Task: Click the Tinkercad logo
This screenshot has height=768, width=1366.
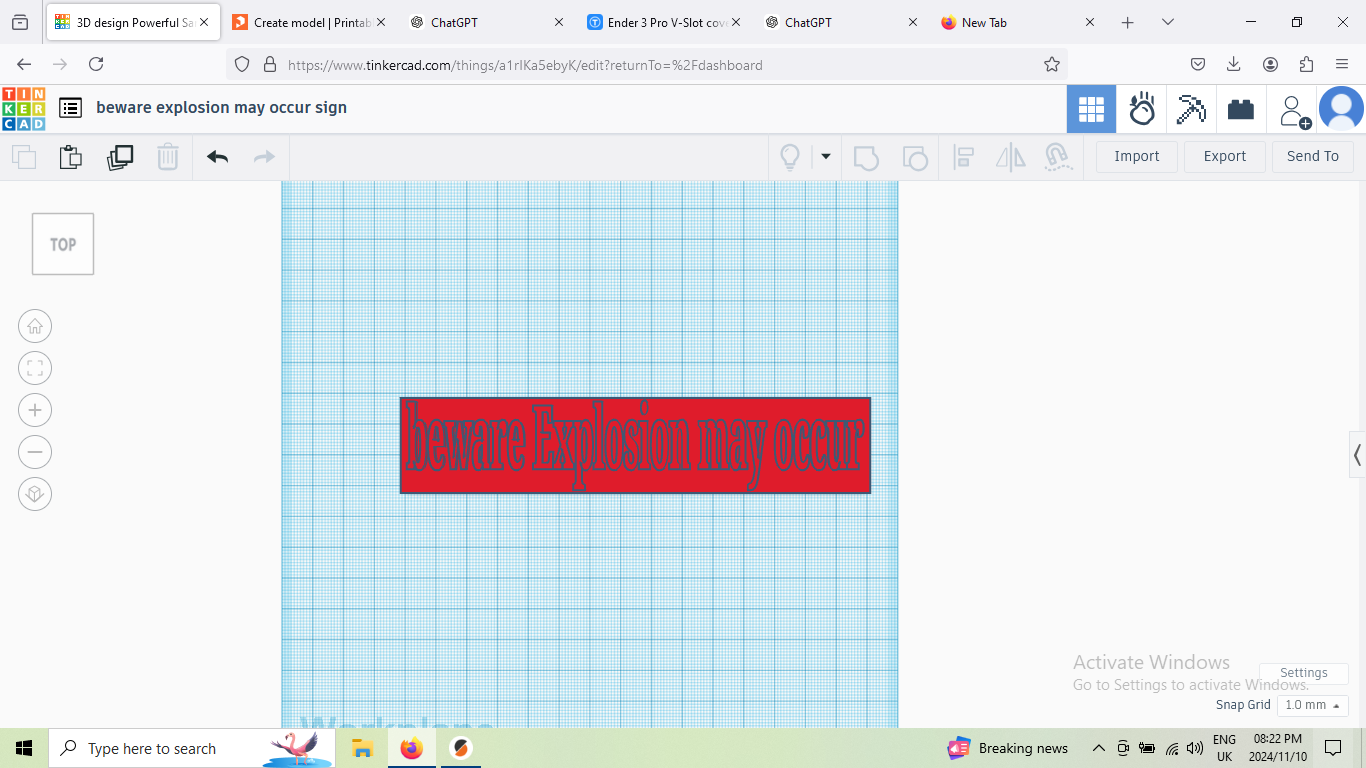Action: click(x=23, y=108)
